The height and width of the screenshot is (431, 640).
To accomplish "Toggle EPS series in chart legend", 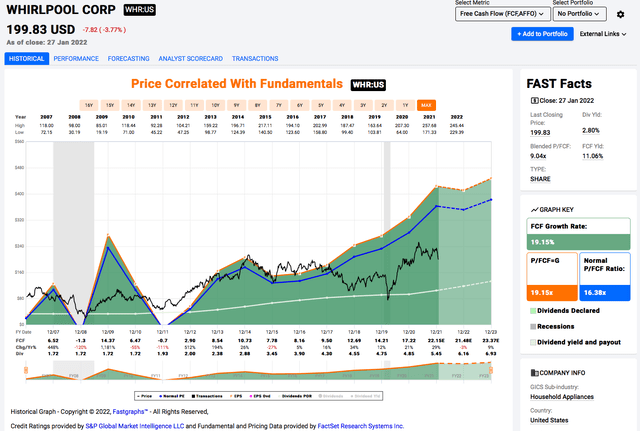I will (x=236, y=396).
